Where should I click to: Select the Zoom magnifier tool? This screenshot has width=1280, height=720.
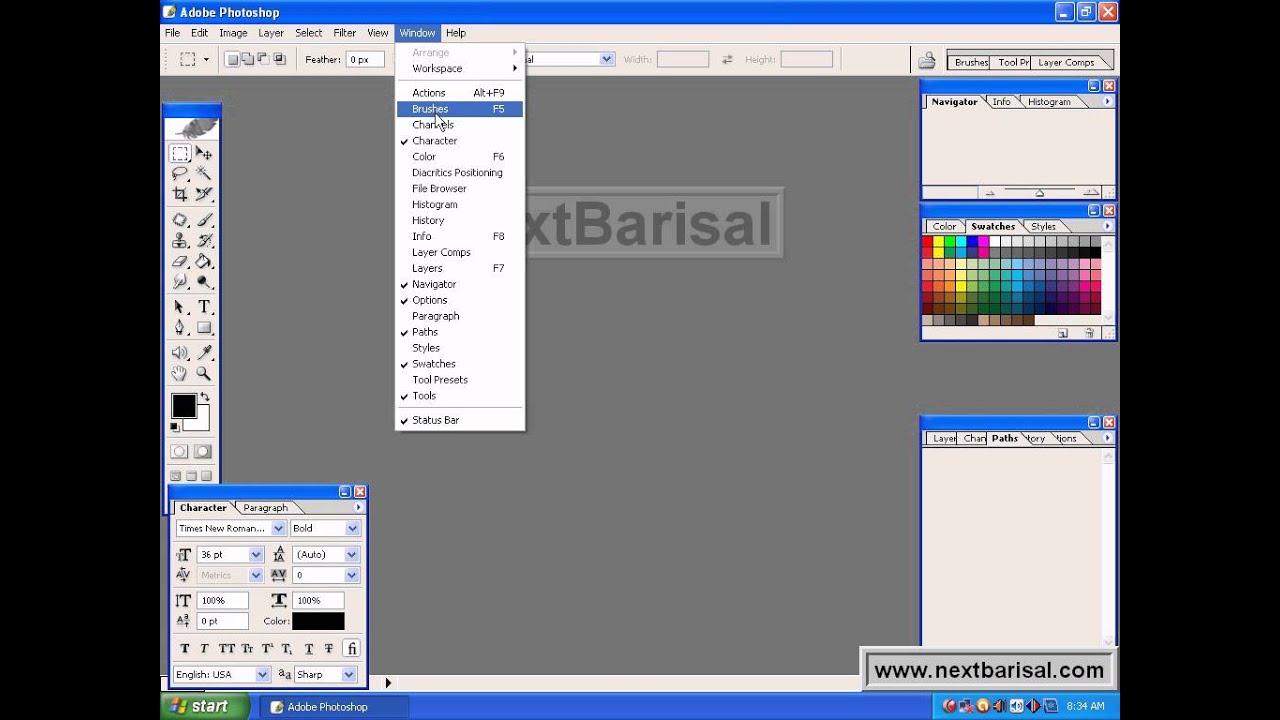(204, 373)
